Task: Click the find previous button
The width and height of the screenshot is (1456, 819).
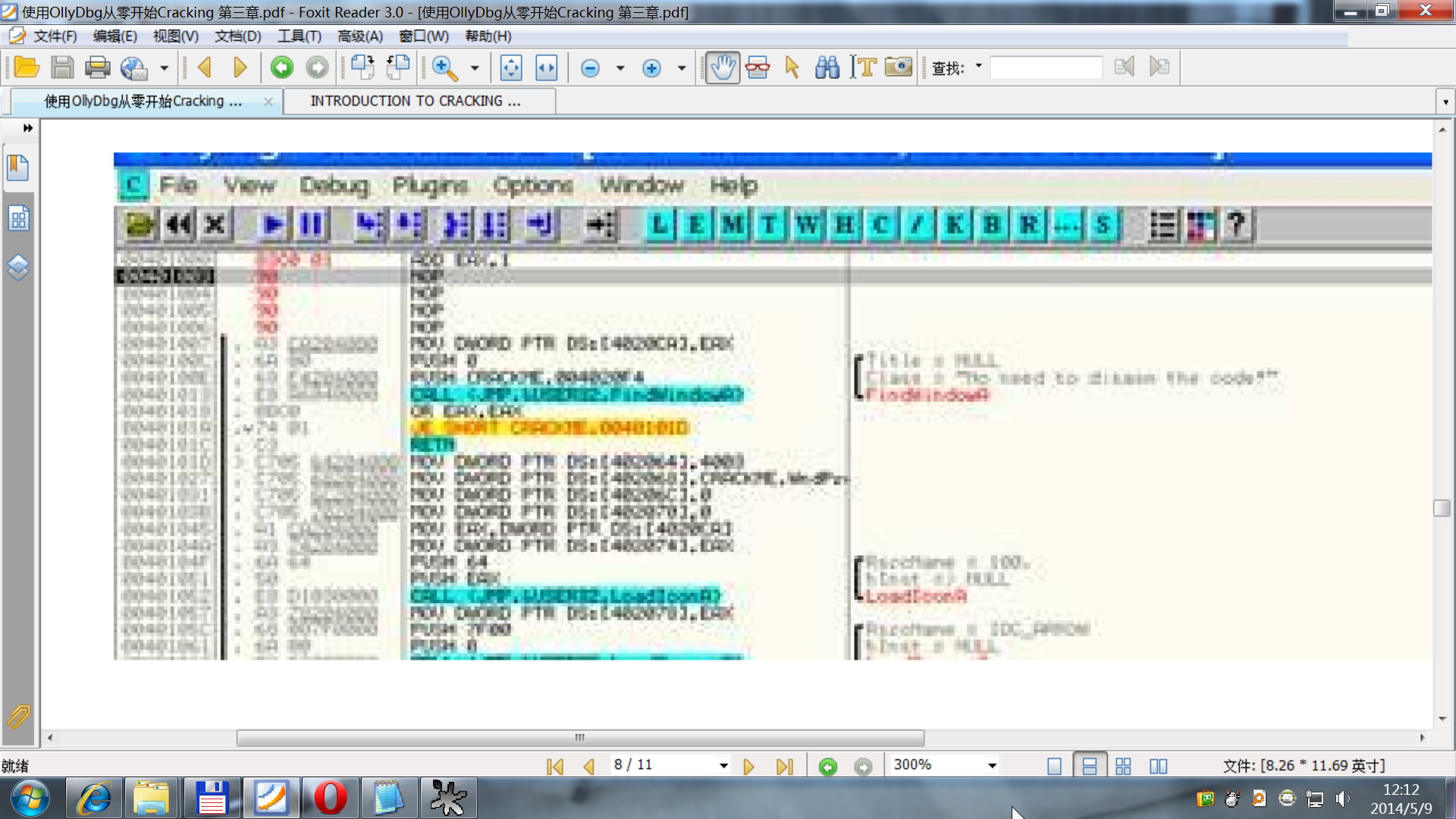Action: [1125, 67]
